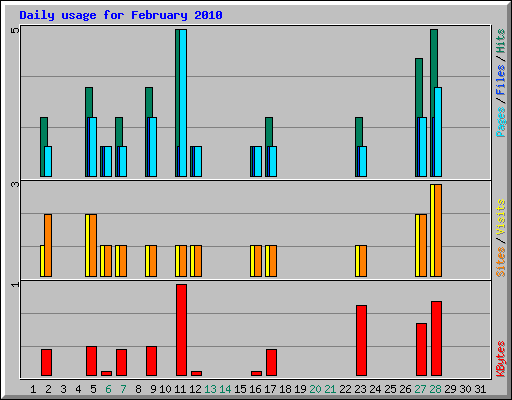
Task: Click the middle chart's axis value '3'
Action: (x=15, y=184)
